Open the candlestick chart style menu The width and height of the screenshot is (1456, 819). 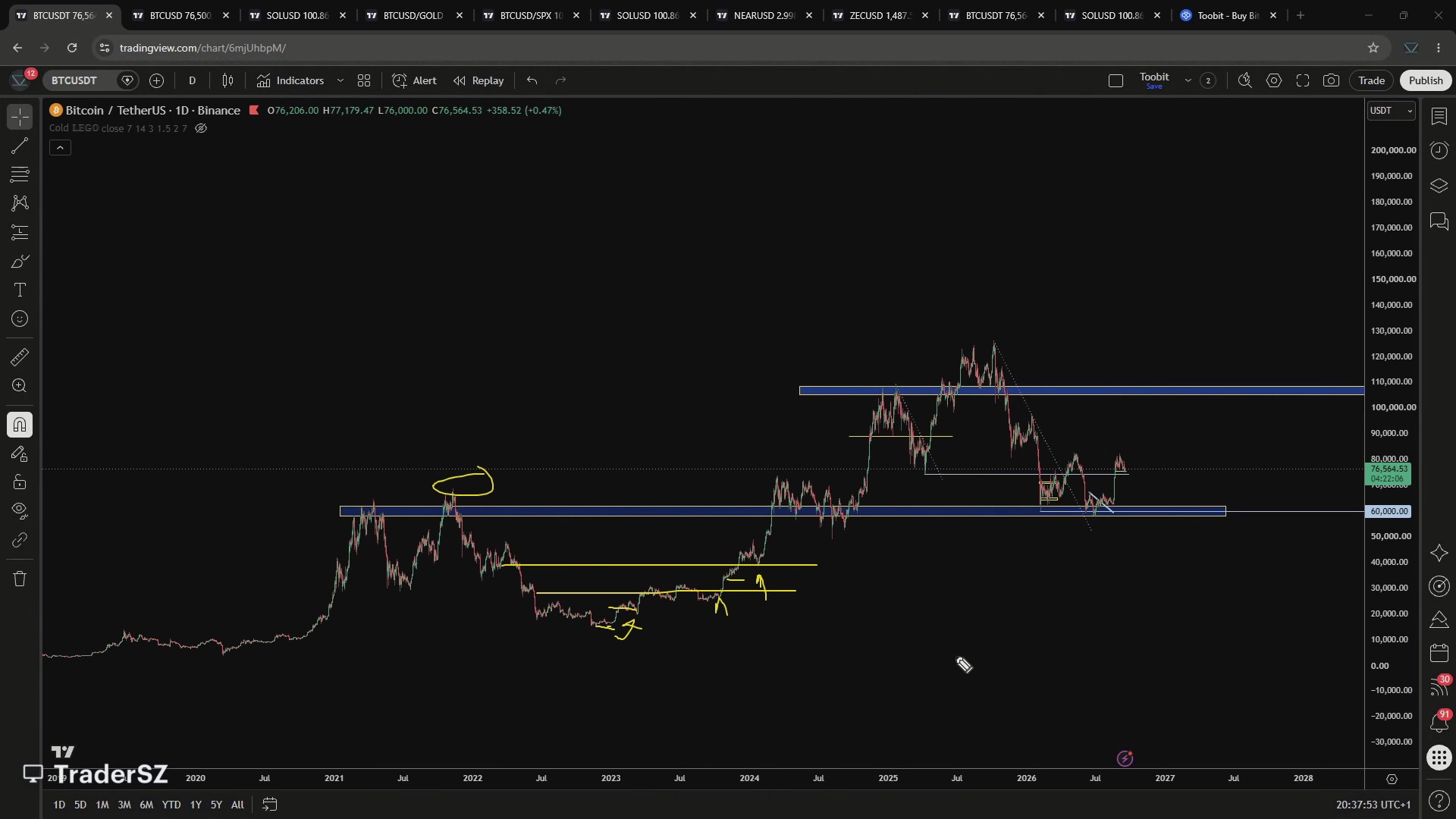227,80
